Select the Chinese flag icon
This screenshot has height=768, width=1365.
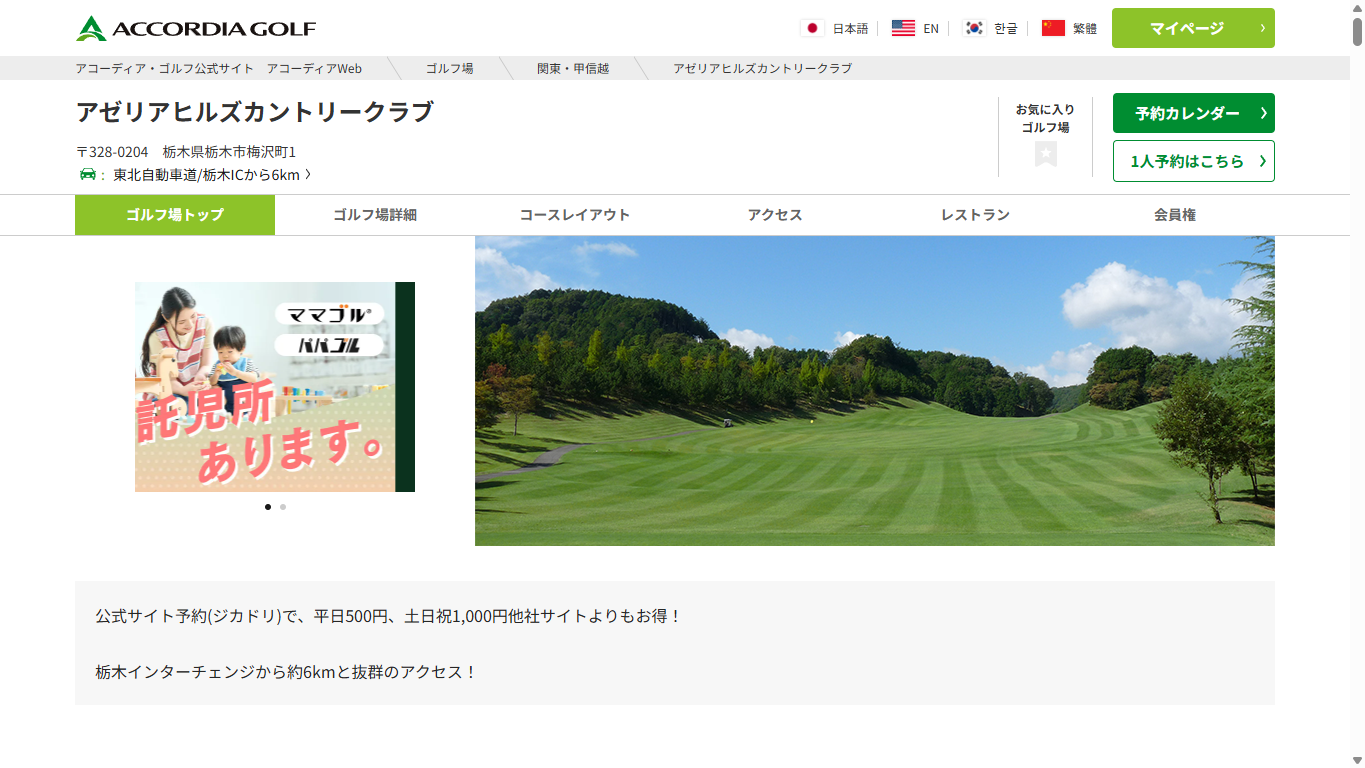click(1053, 28)
